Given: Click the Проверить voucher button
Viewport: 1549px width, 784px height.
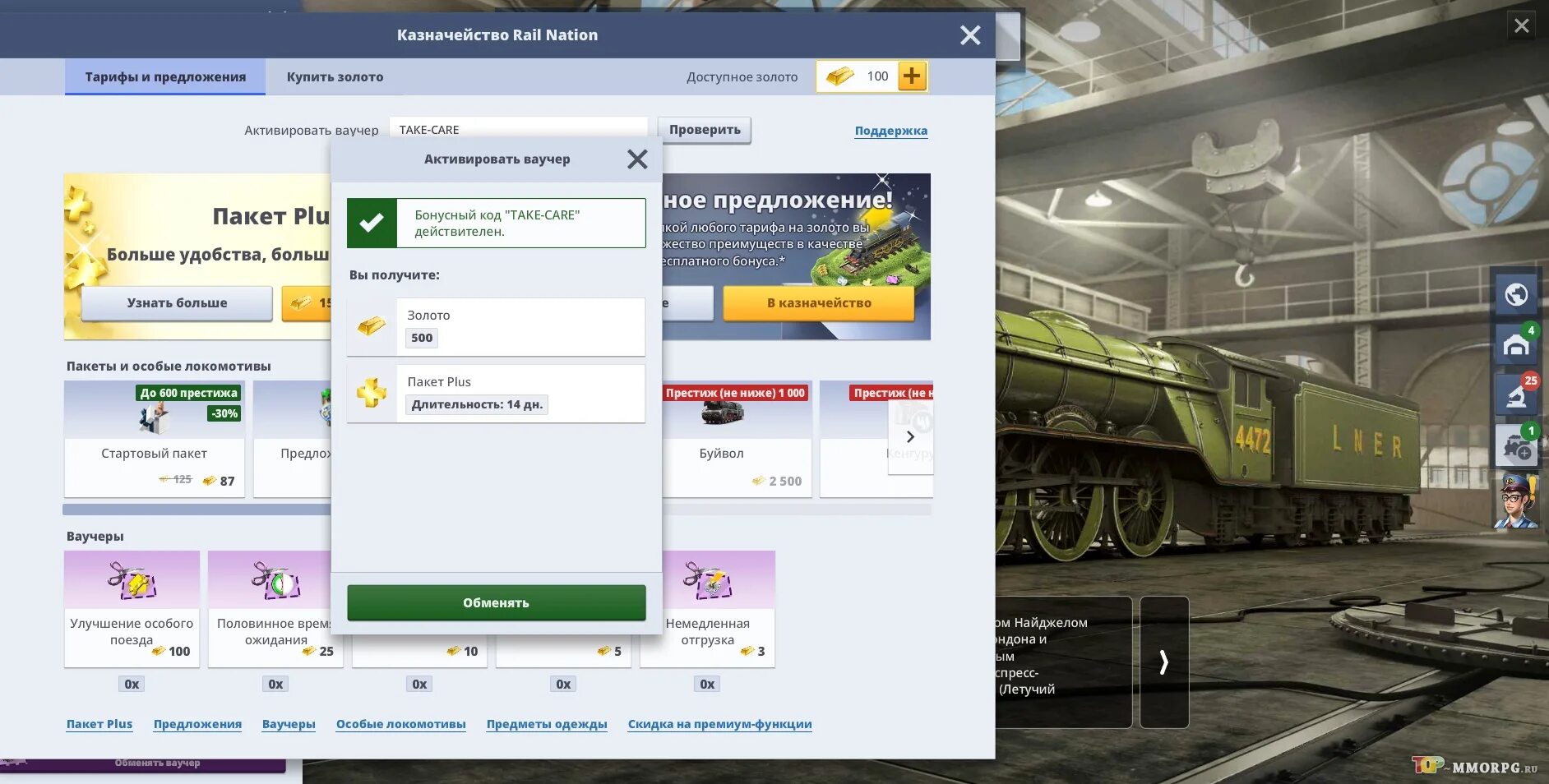Looking at the screenshot, I should click(x=705, y=130).
